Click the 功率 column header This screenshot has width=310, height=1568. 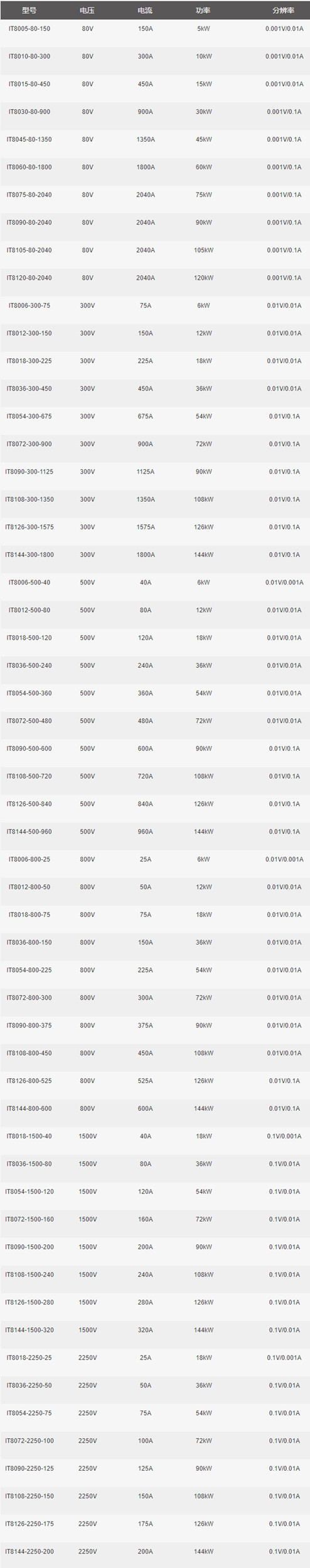click(203, 11)
